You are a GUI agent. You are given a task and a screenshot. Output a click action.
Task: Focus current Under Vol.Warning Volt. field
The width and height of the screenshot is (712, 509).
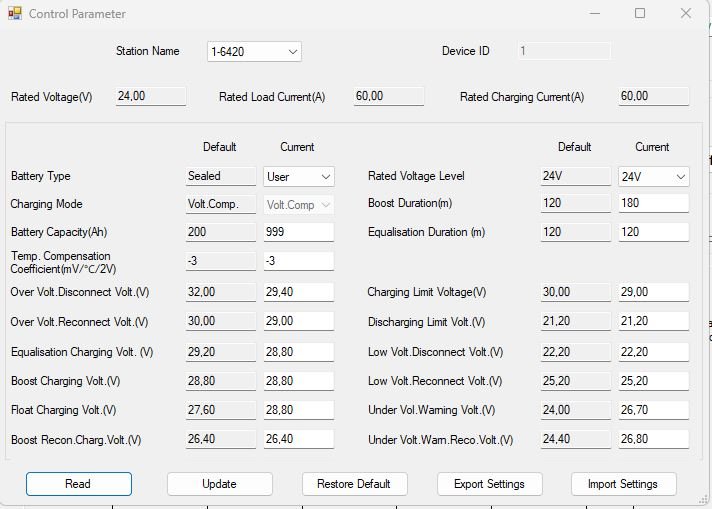point(653,410)
